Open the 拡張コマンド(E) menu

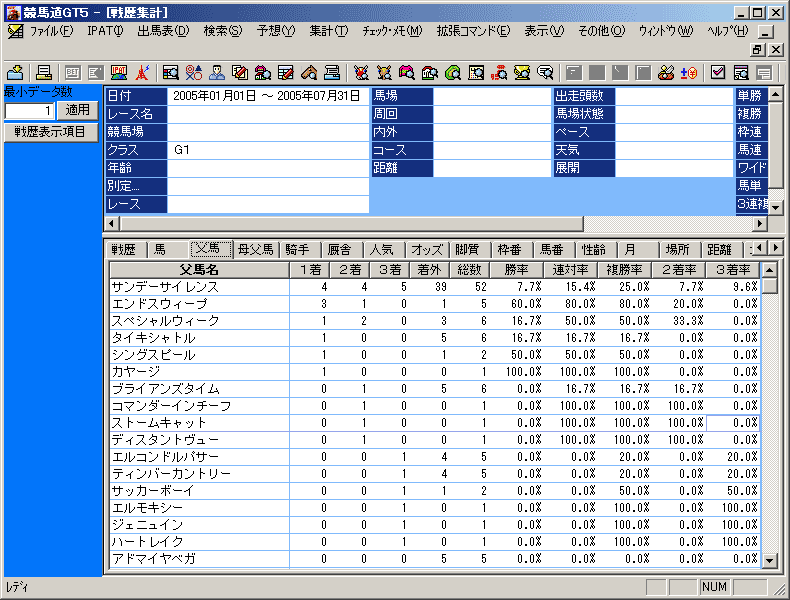(472, 31)
